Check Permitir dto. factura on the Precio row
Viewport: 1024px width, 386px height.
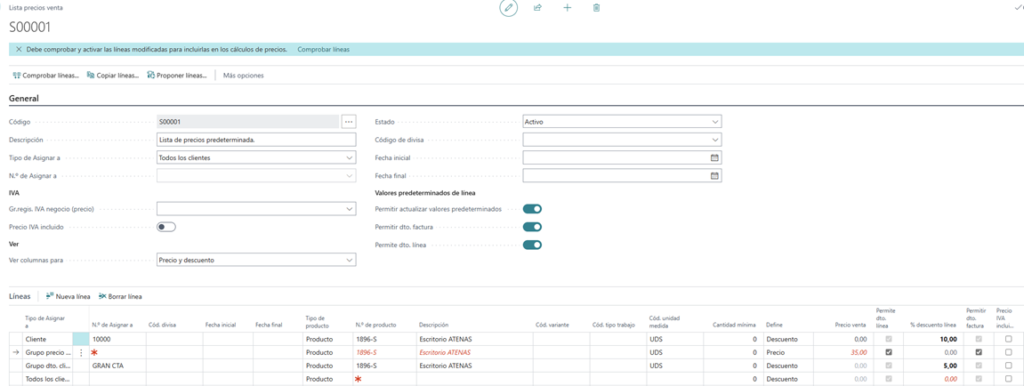(x=978, y=352)
